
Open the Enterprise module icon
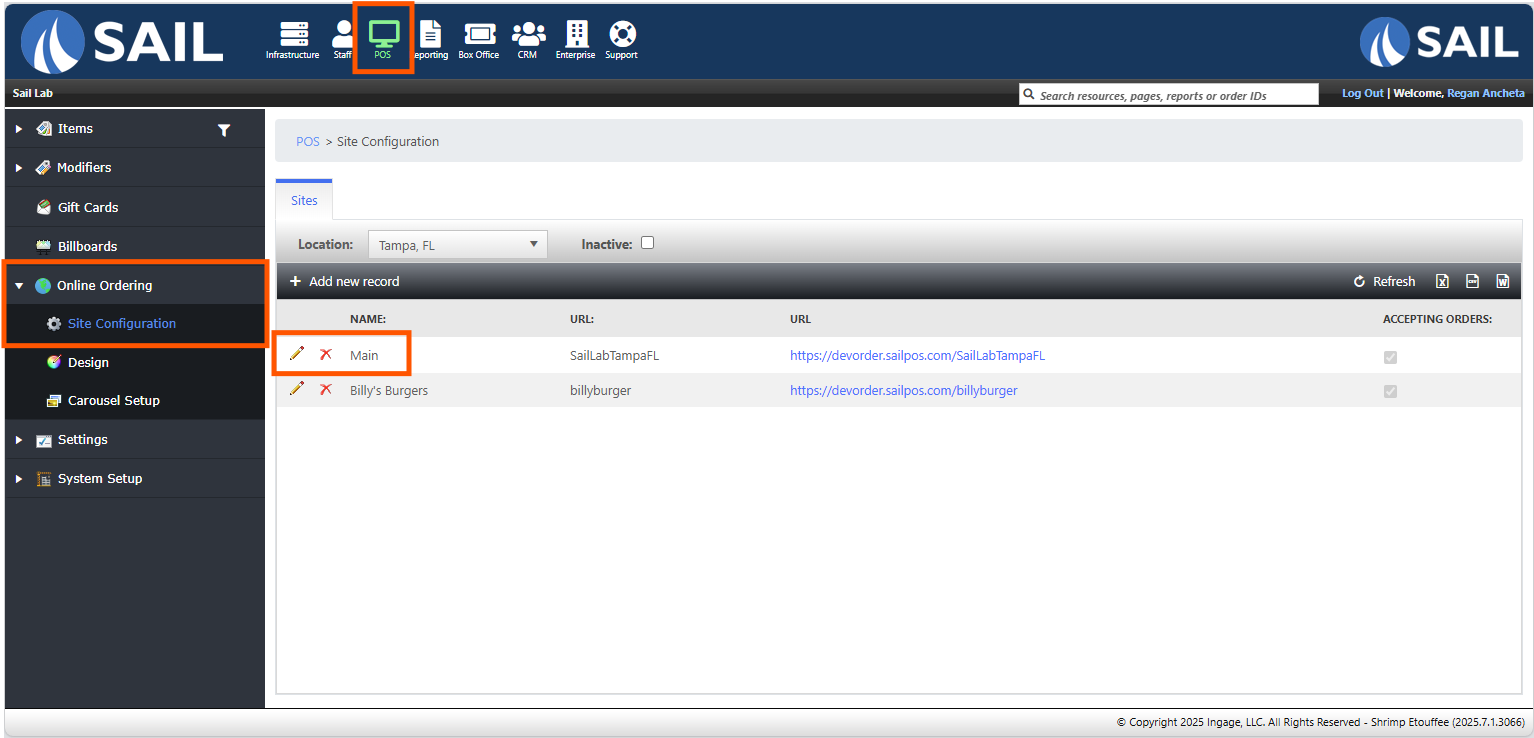[x=575, y=38]
